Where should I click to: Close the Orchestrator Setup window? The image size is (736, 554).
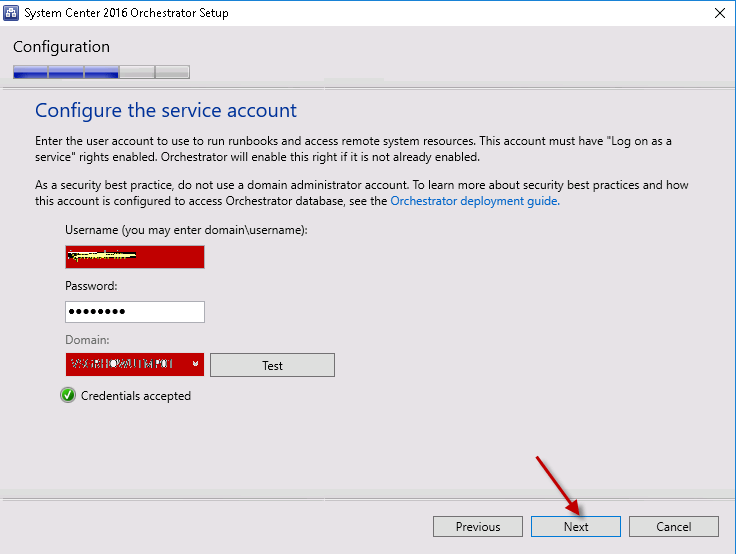(x=719, y=13)
